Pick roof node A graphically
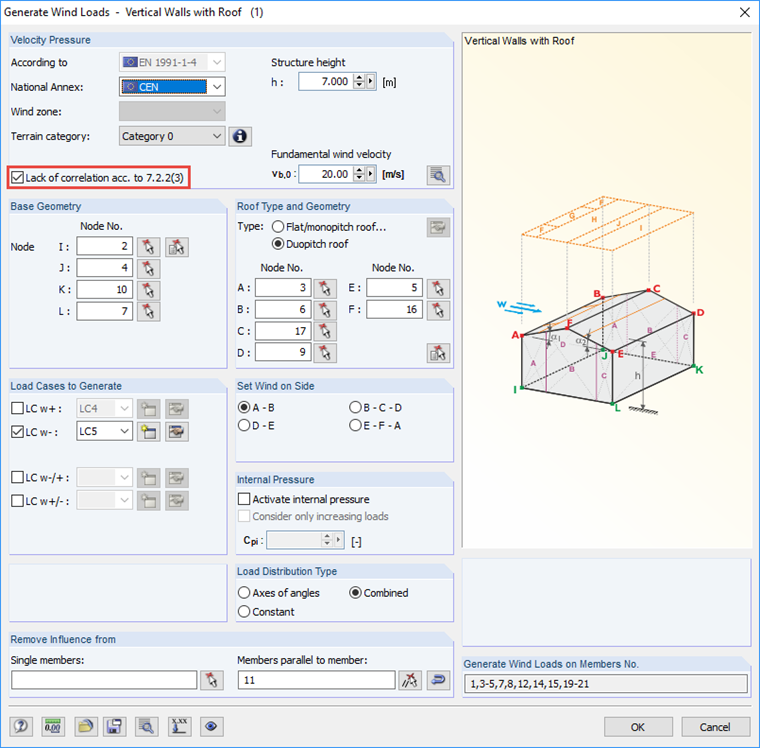760x748 pixels. click(x=325, y=288)
